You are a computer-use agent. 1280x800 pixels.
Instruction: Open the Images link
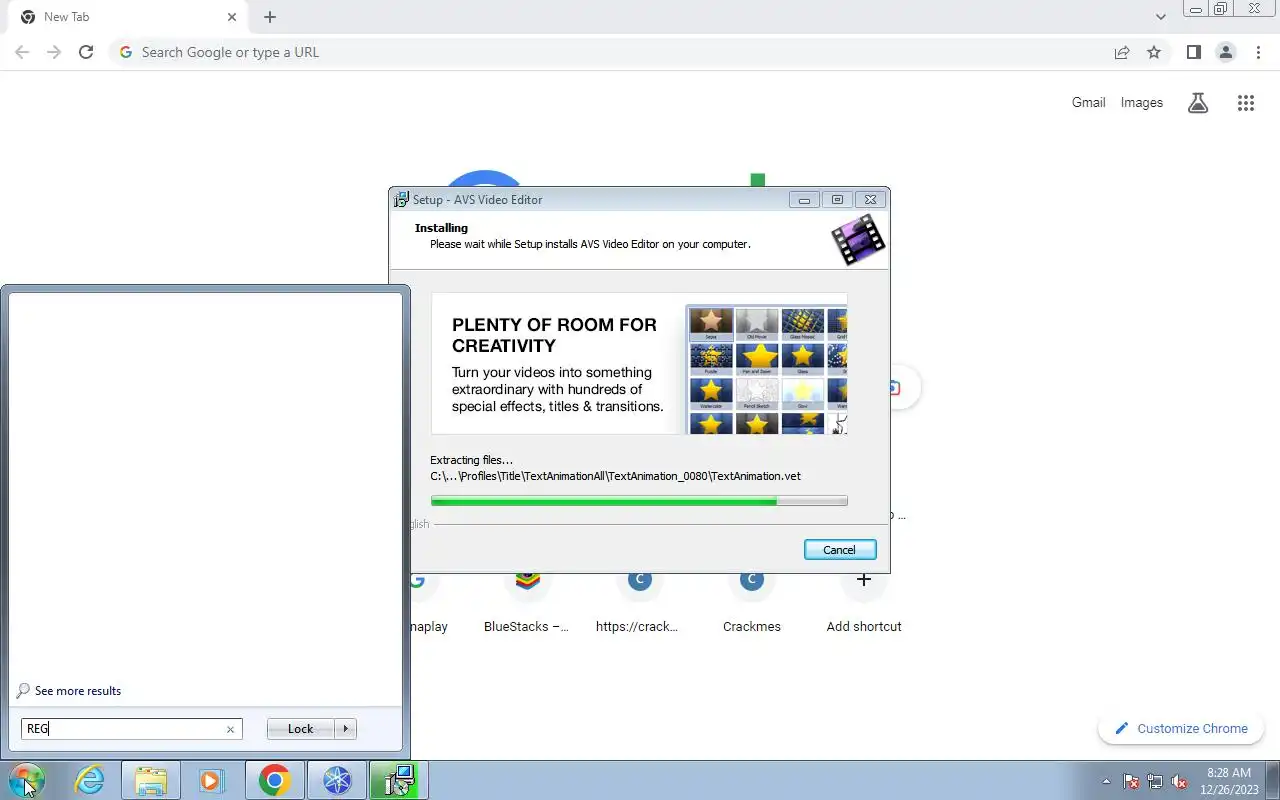click(1141, 102)
